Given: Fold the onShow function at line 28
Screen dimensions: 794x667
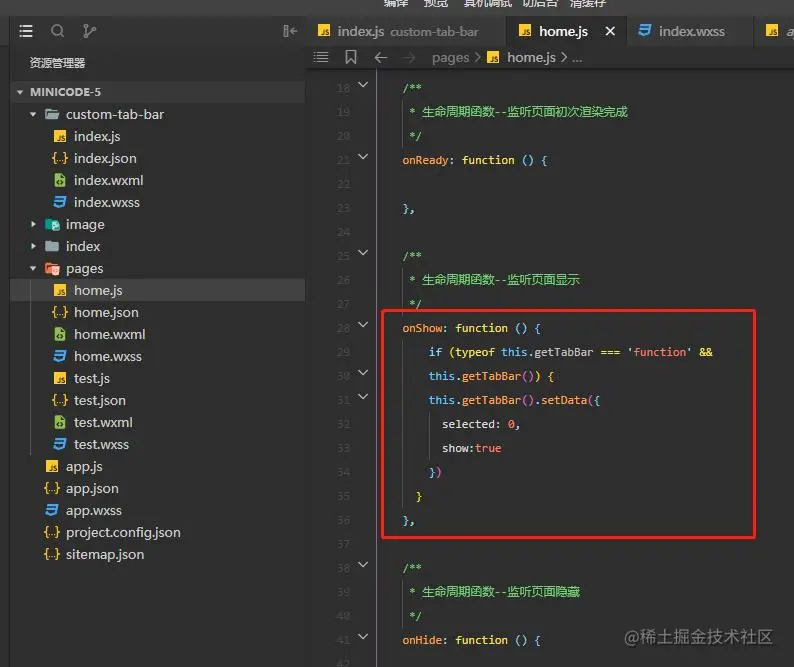Looking at the screenshot, I should (363, 324).
